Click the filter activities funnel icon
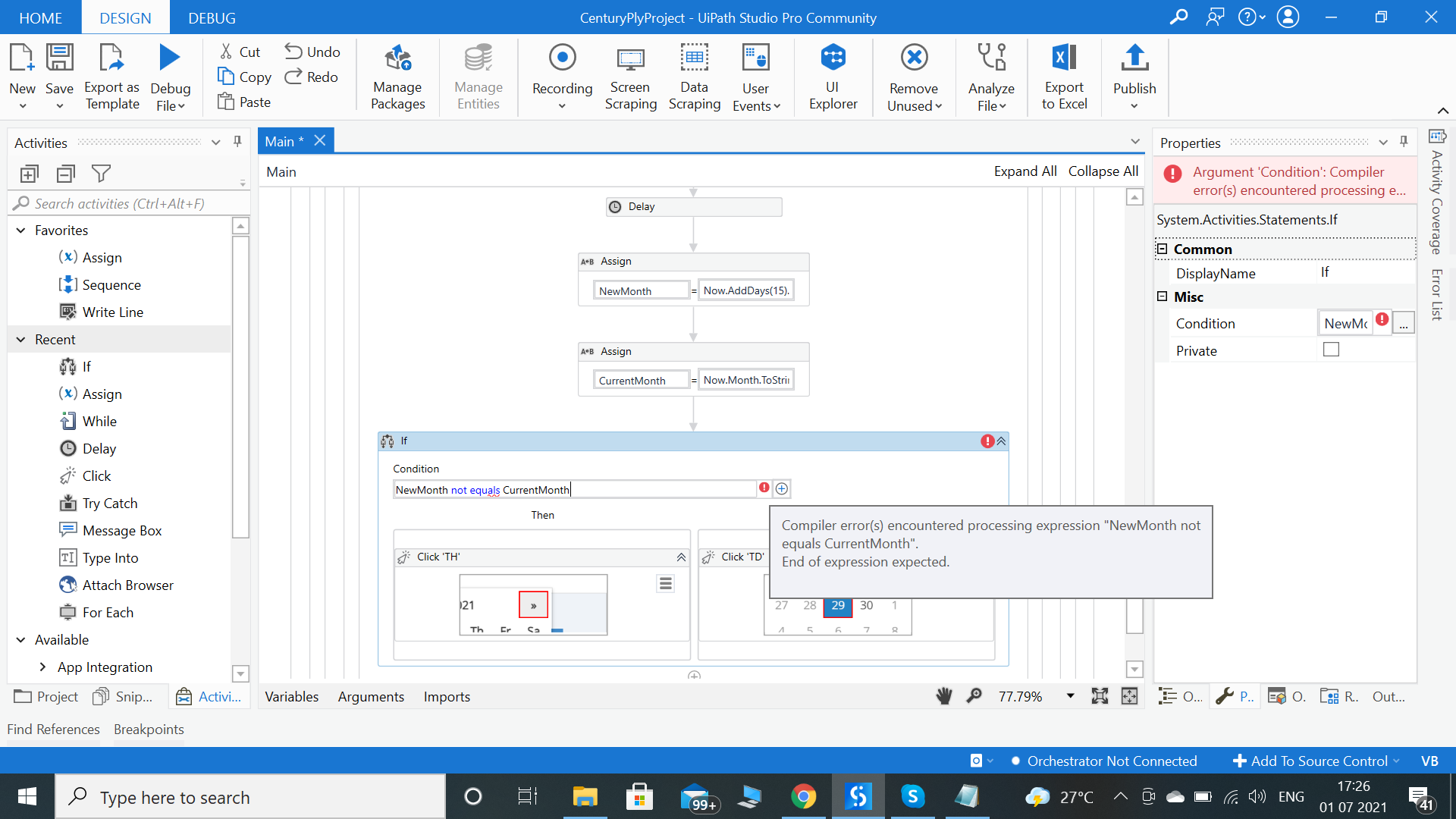The width and height of the screenshot is (1456, 819). click(x=101, y=174)
